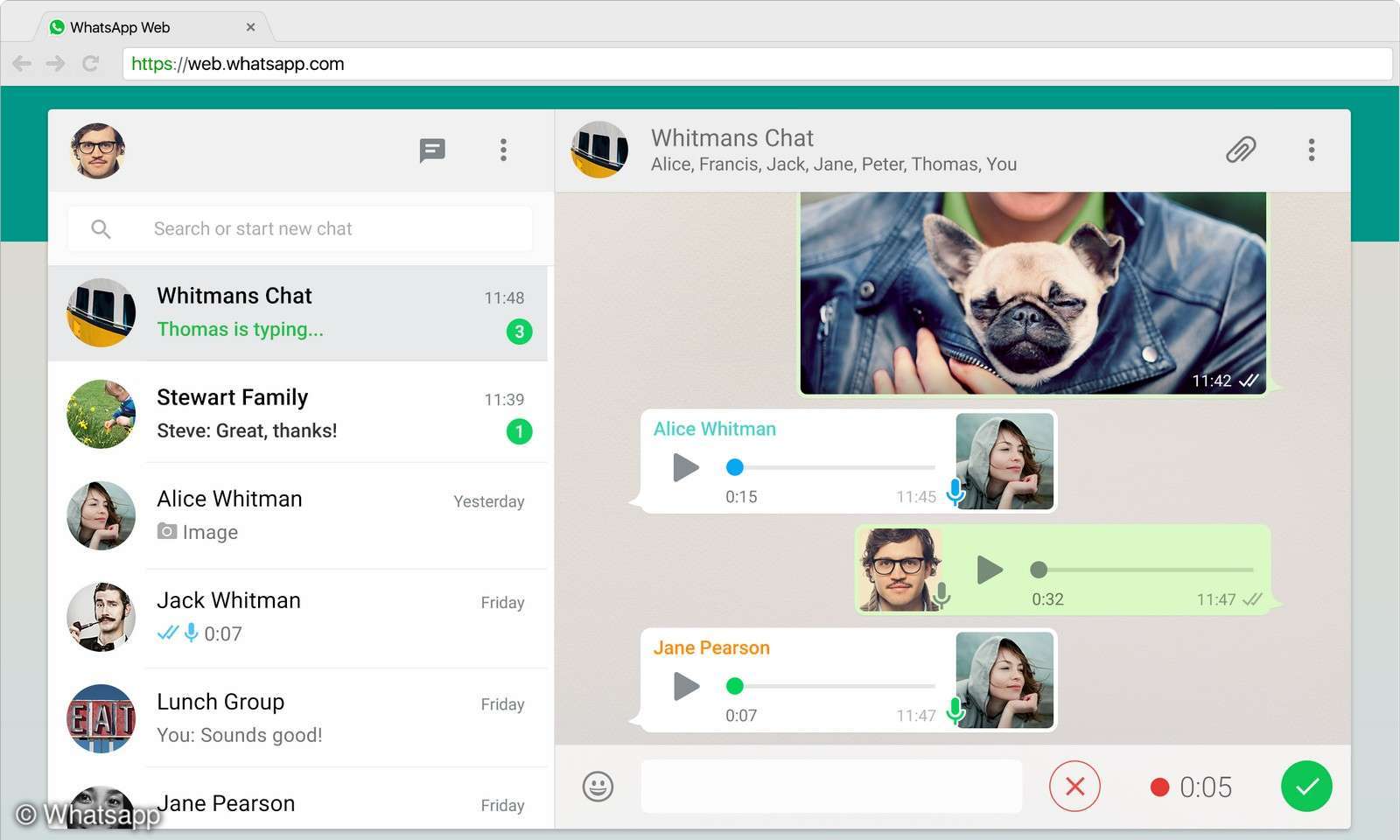The image size is (1400, 840).
Task: Send the recording via the green checkmark
Action: coord(1307,786)
